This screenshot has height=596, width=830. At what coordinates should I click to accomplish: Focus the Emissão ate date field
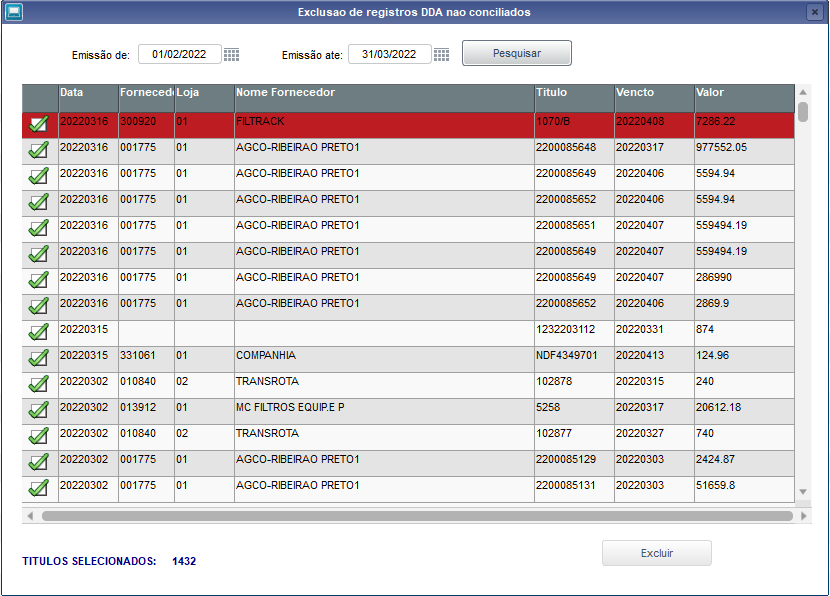tap(390, 54)
